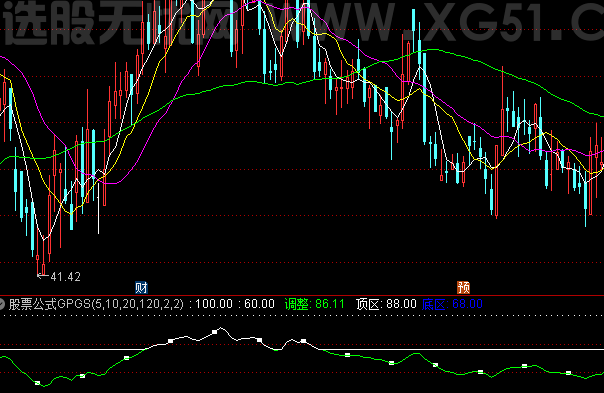The width and height of the screenshot is (604, 393).
Task: Select the 顶区: 88.00 value label
Action: (x=386, y=304)
